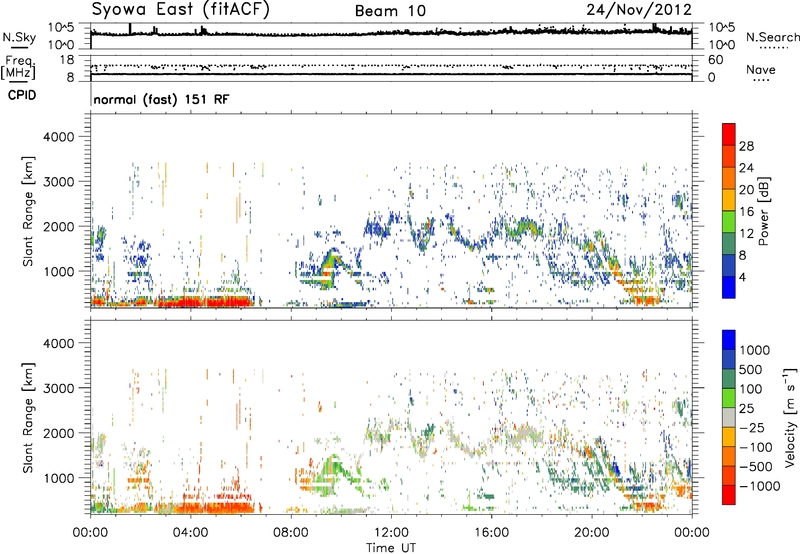Screen dimensions: 800x554
Task: Select the 'N.Sky' legend label
Action: point(19,38)
